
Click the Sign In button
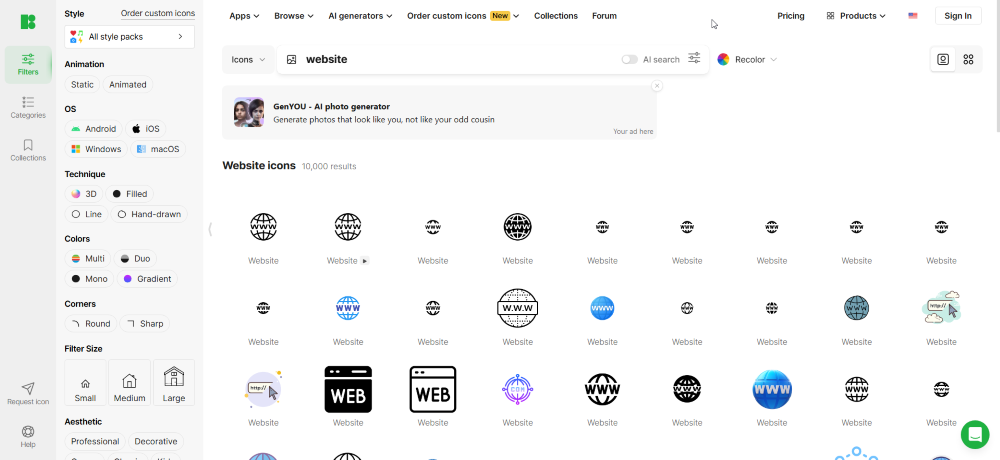pos(958,16)
